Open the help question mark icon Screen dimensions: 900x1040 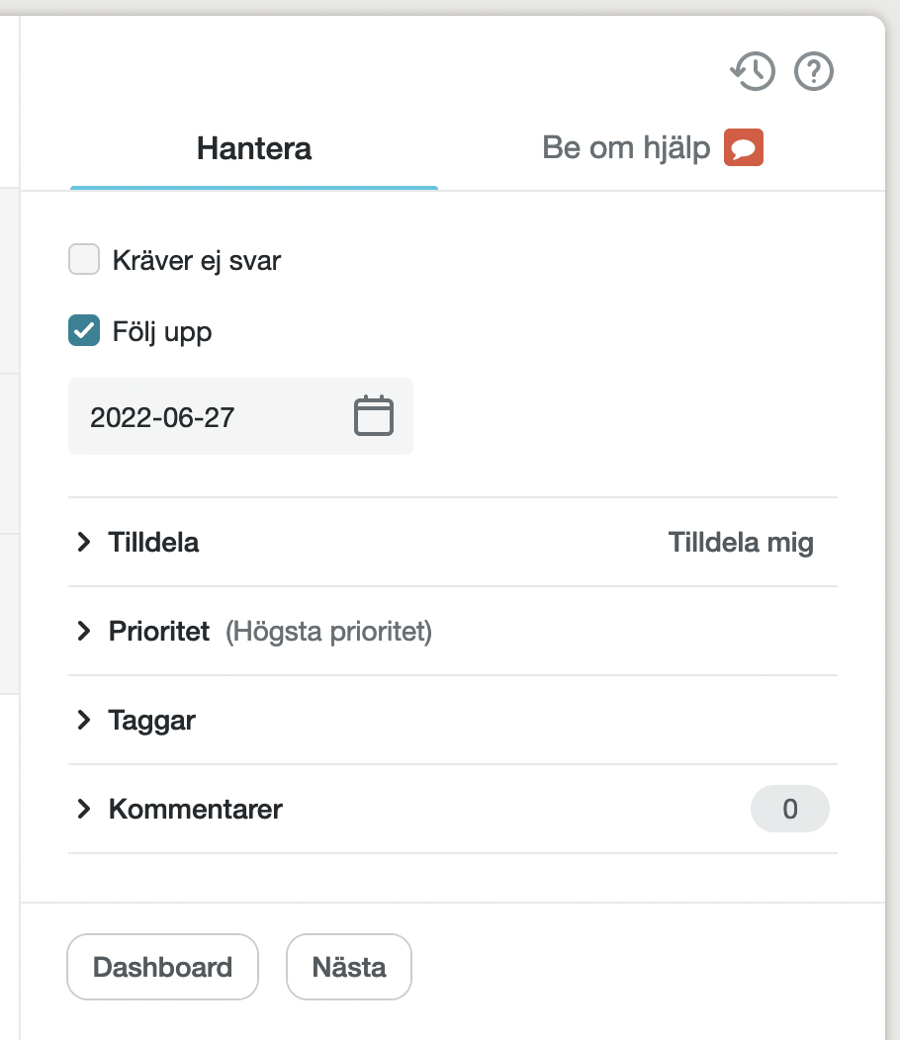[x=814, y=71]
